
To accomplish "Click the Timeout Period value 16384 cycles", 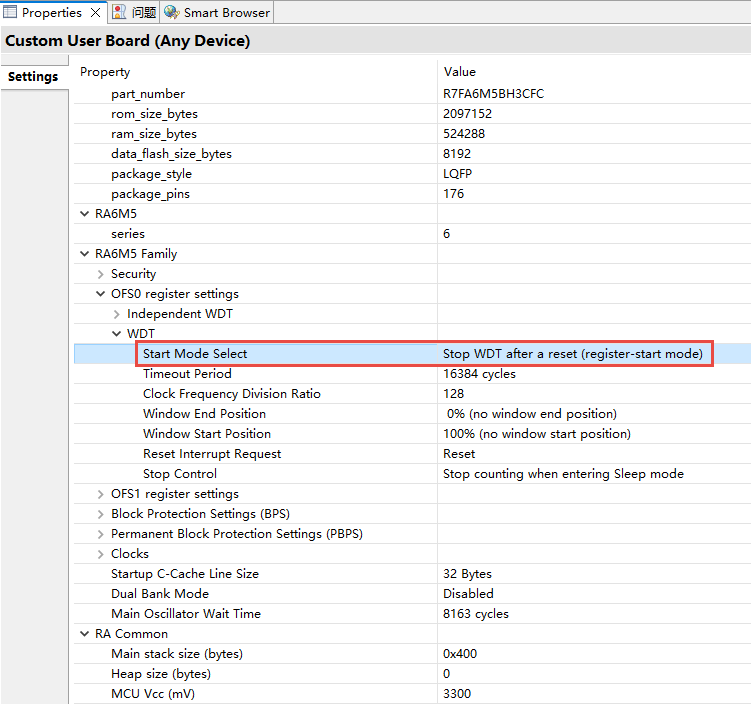I will pyautogui.click(x=479, y=374).
